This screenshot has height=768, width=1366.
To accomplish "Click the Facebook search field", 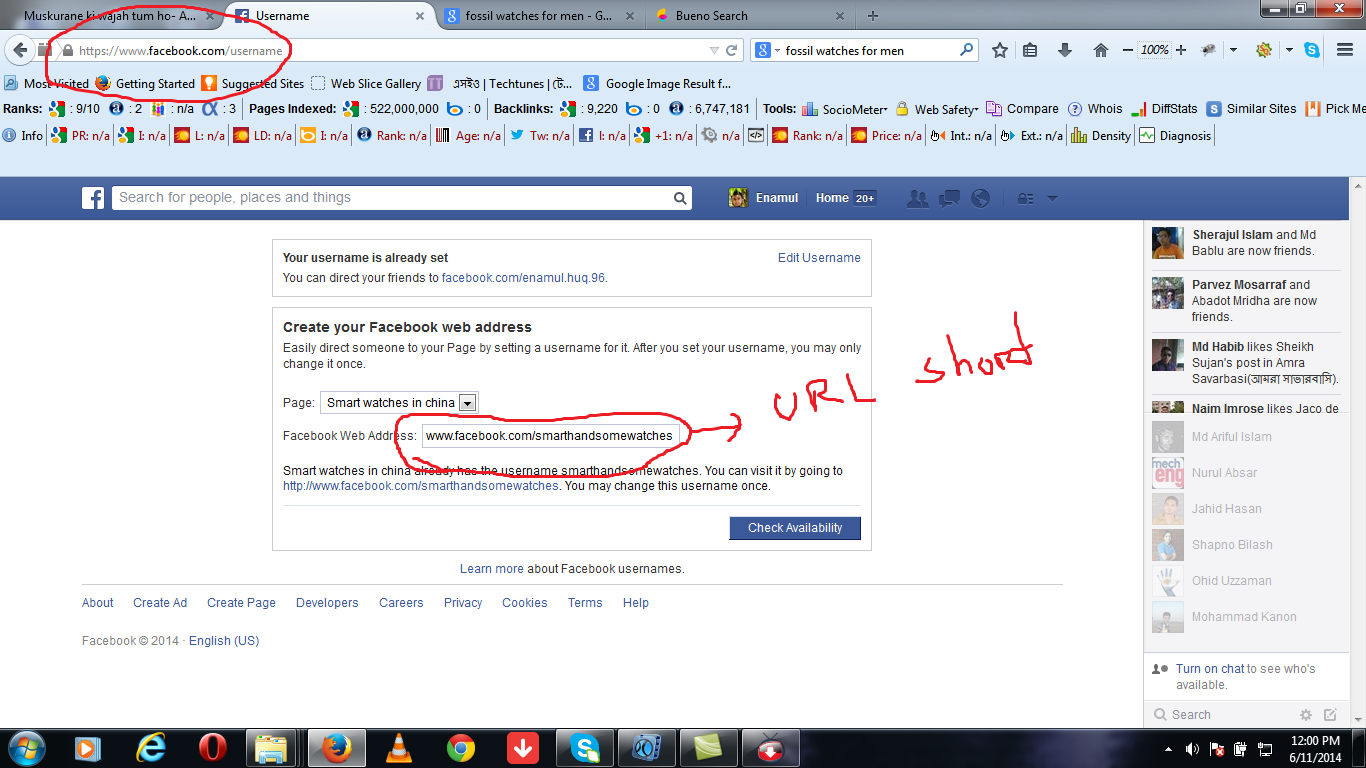I will tap(390, 198).
